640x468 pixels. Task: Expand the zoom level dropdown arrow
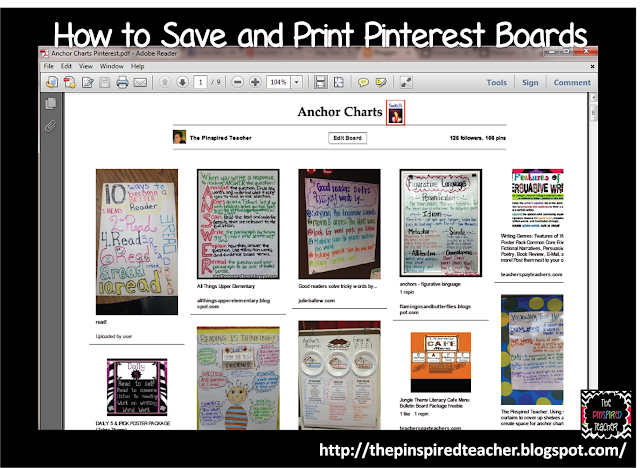297,82
